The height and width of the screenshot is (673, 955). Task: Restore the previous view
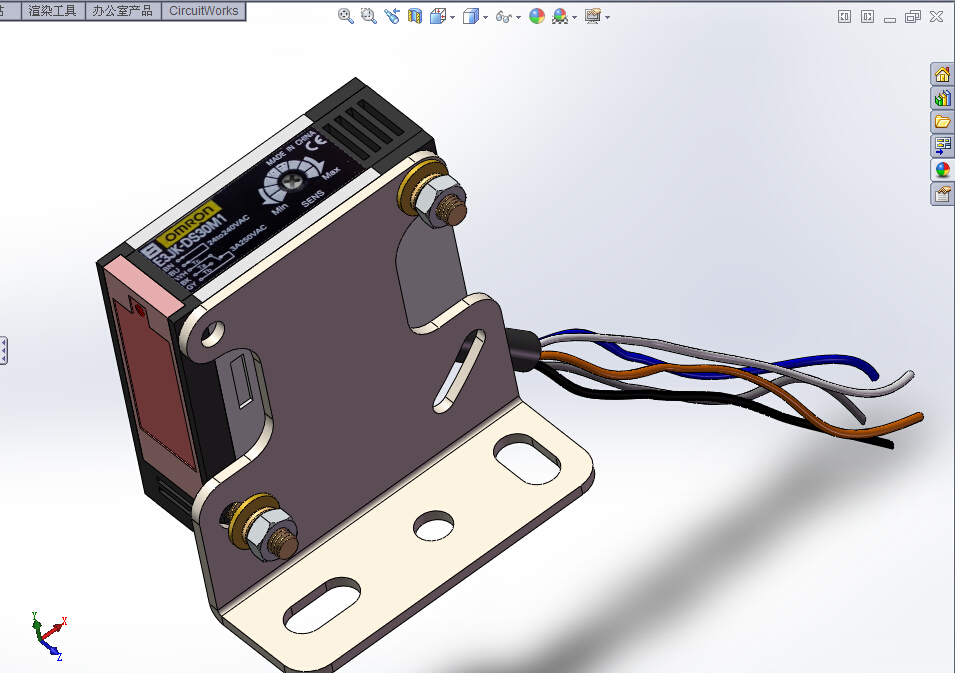pos(392,16)
